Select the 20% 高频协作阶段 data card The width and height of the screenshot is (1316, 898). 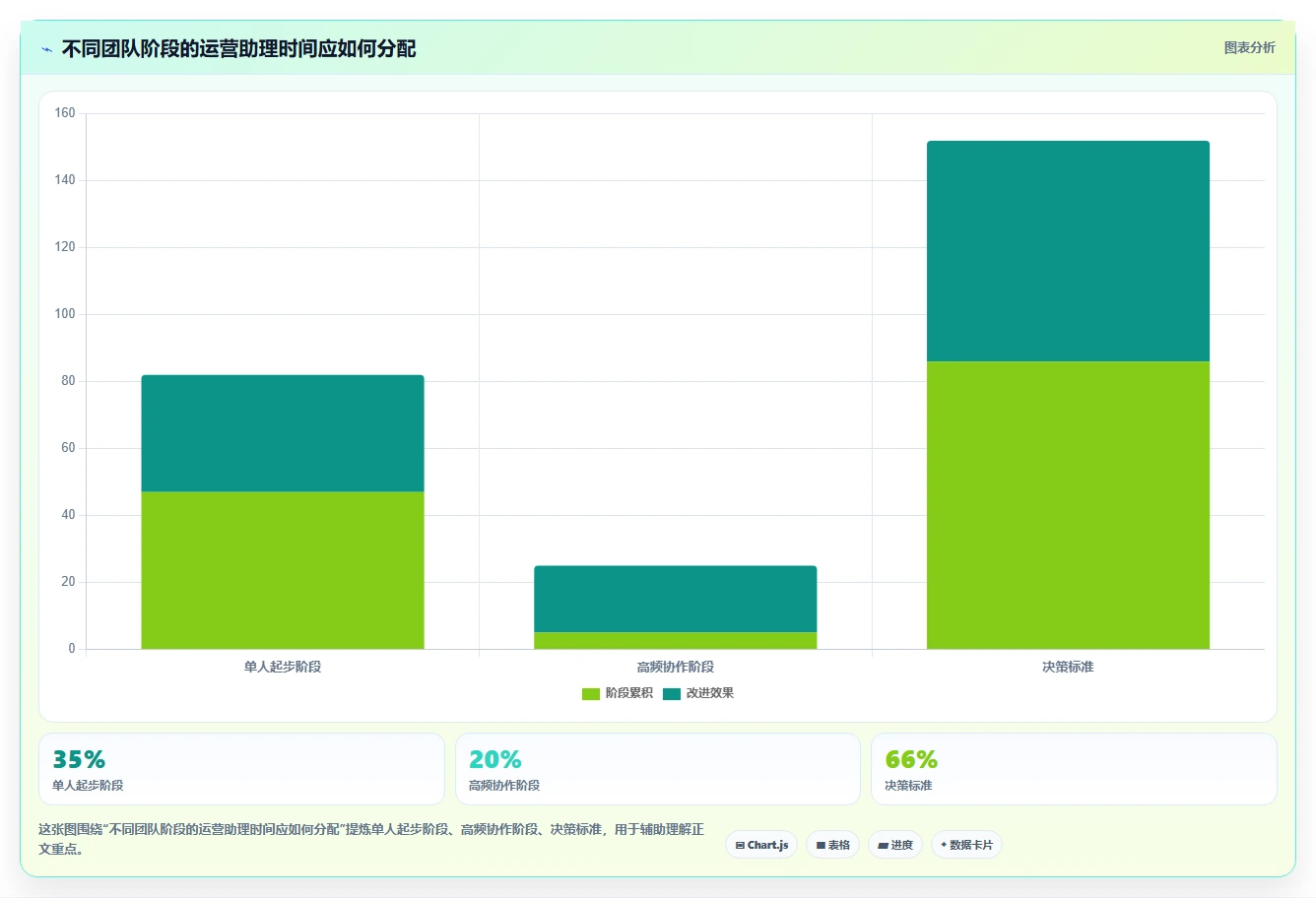tap(658, 769)
